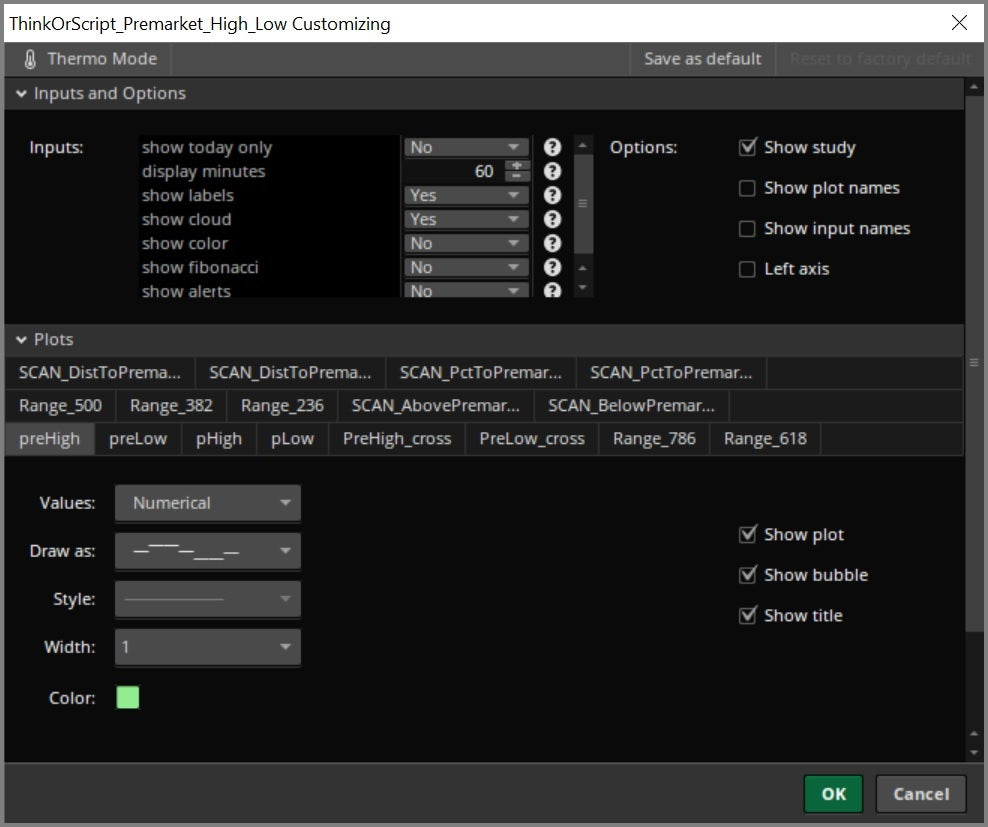The height and width of the screenshot is (827, 988).
Task: Open help for show labels
Action: tap(552, 195)
